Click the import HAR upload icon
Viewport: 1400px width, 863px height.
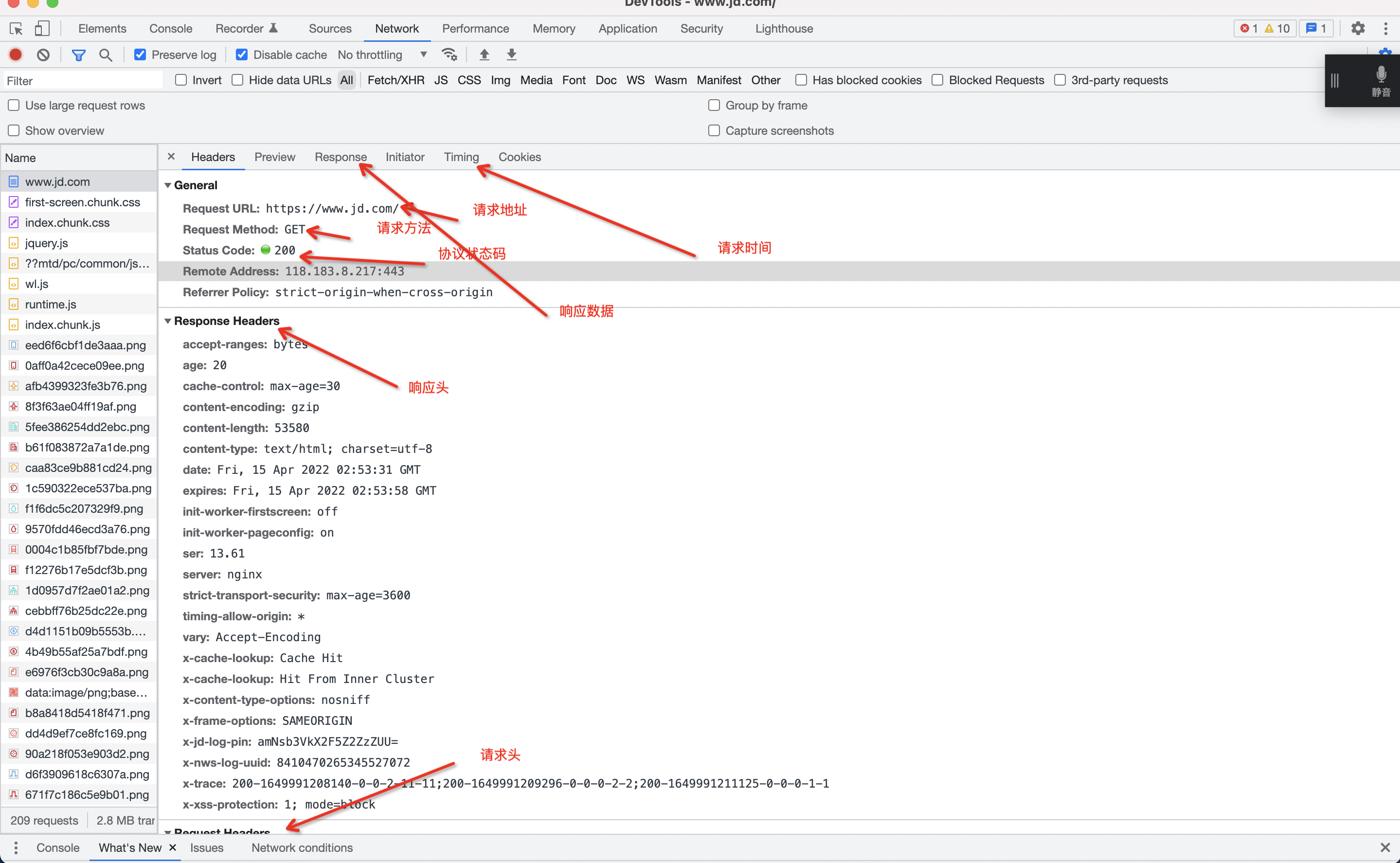[484, 55]
